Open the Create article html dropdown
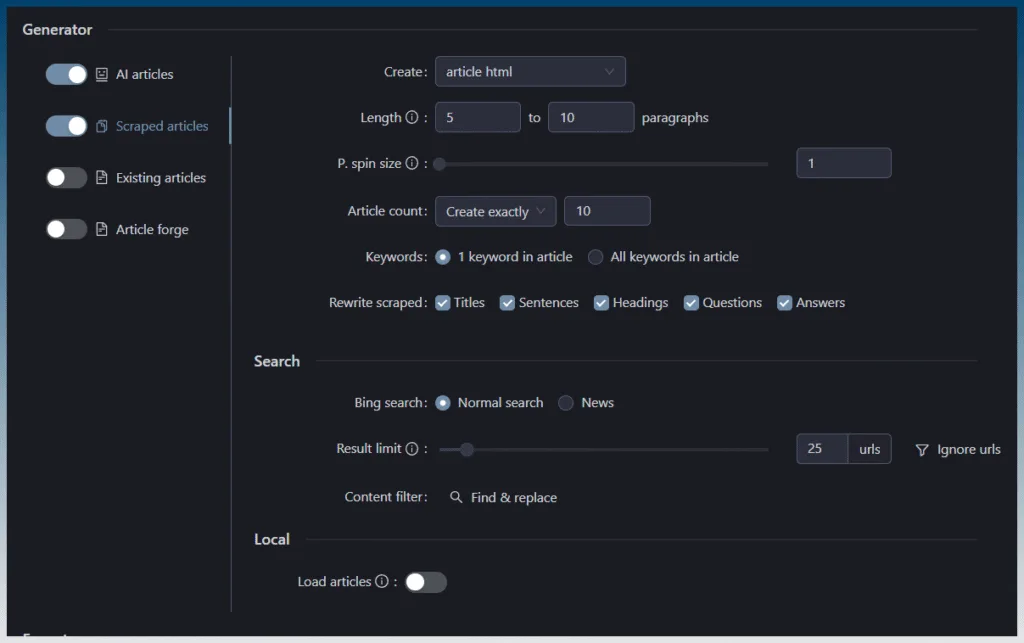Image resolution: width=1024 pixels, height=643 pixels. pyautogui.click(x=530, y=72)
